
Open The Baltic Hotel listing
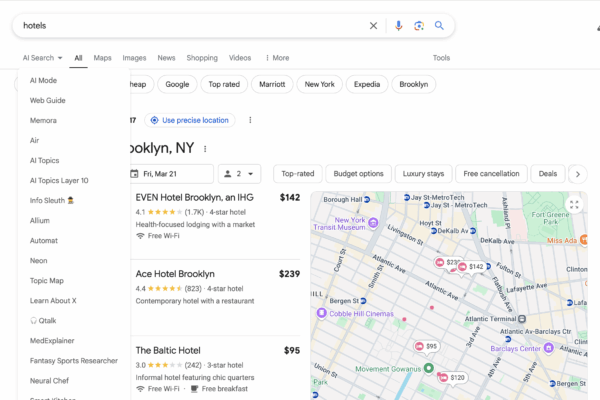pos(168,351)
